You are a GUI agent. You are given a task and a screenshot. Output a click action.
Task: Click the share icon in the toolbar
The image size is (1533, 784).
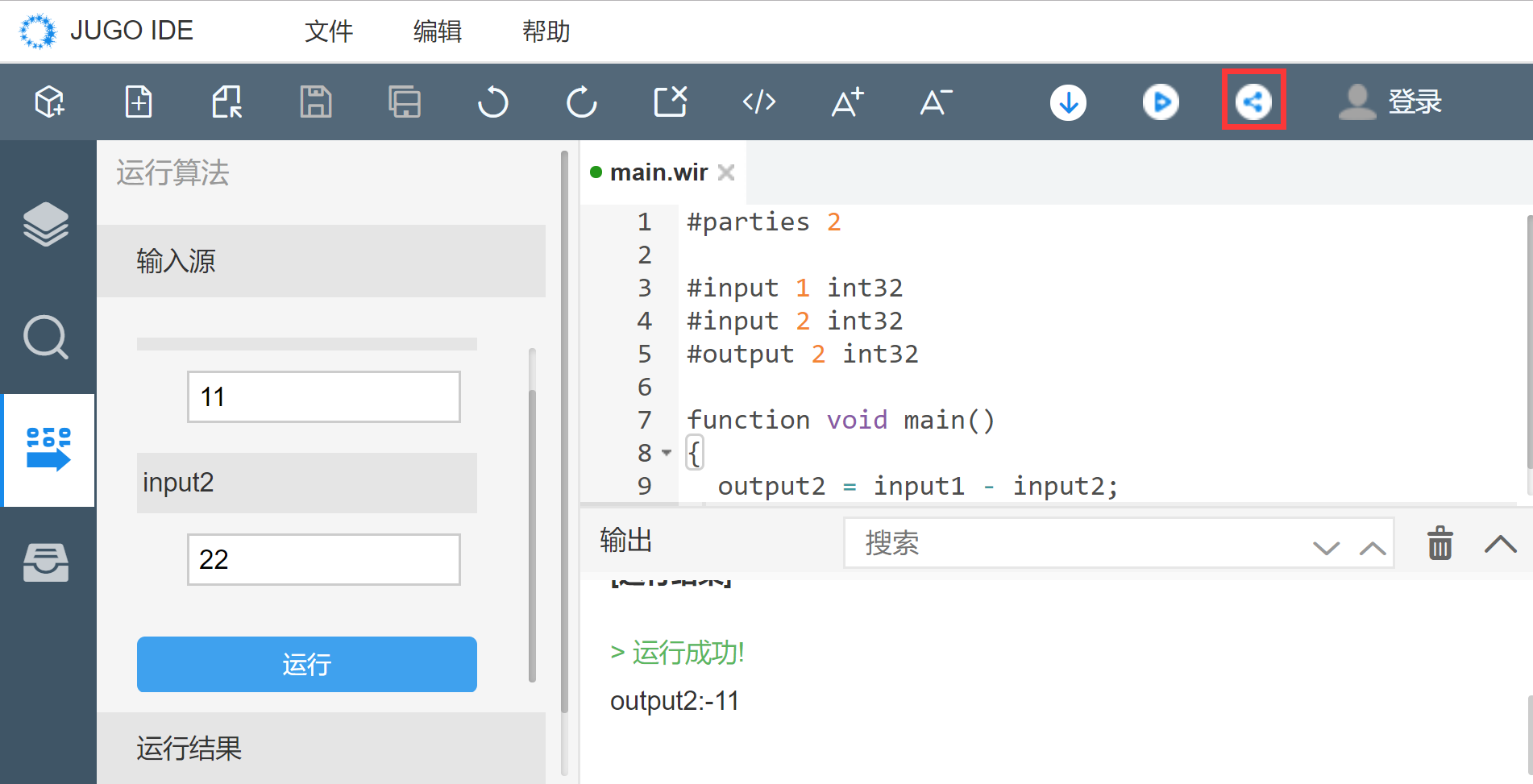pyautogui.click(x=1253, y=102)
